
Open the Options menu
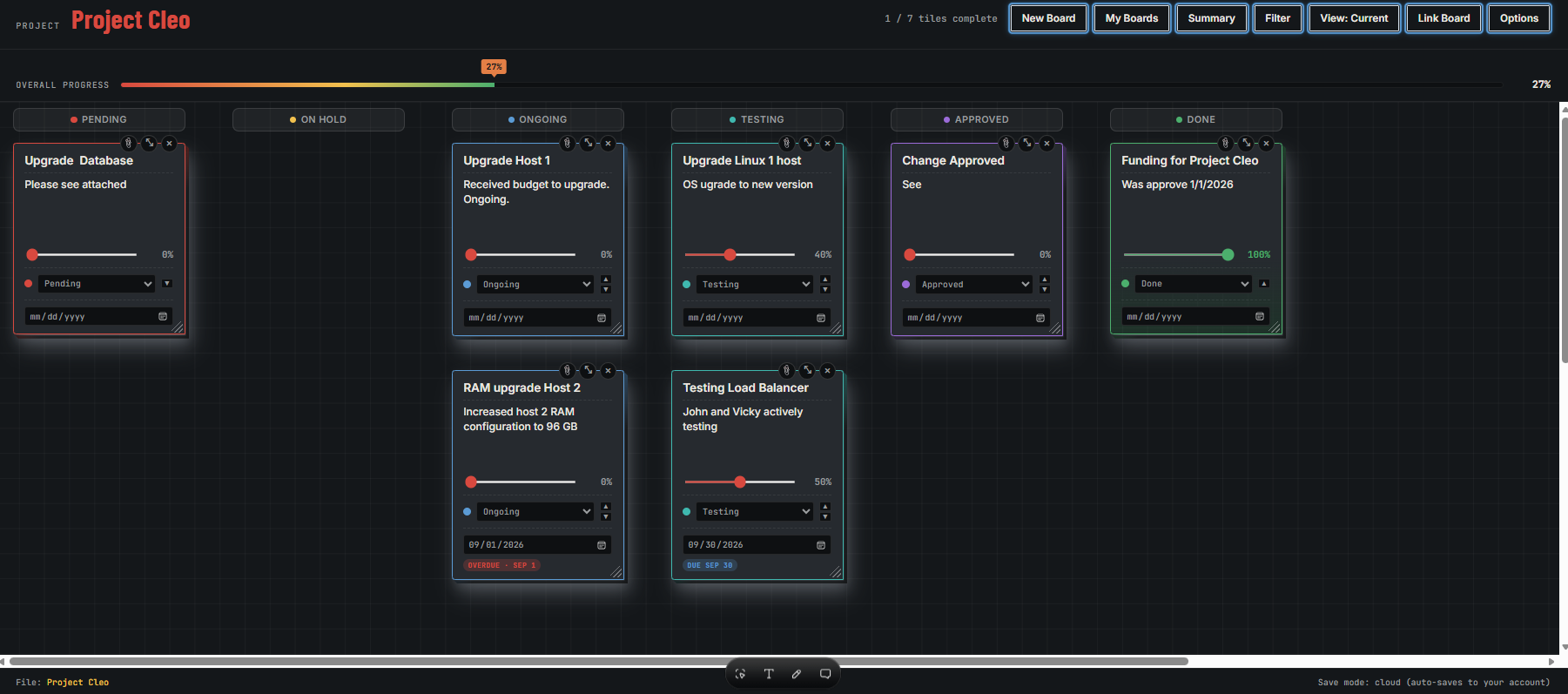point(1519,18)
